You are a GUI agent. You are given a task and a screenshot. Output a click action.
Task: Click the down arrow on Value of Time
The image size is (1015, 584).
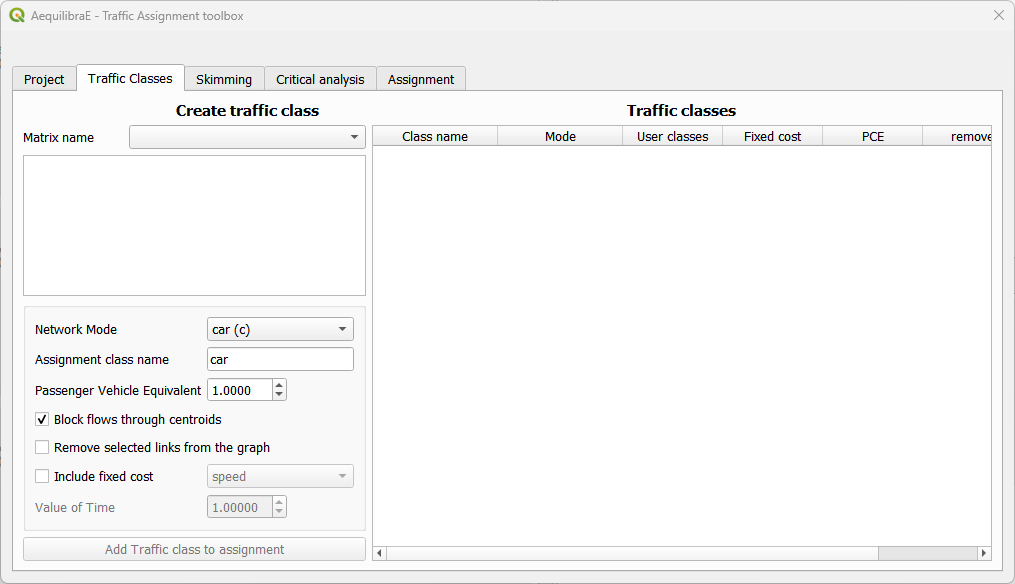tap(279, 511)
